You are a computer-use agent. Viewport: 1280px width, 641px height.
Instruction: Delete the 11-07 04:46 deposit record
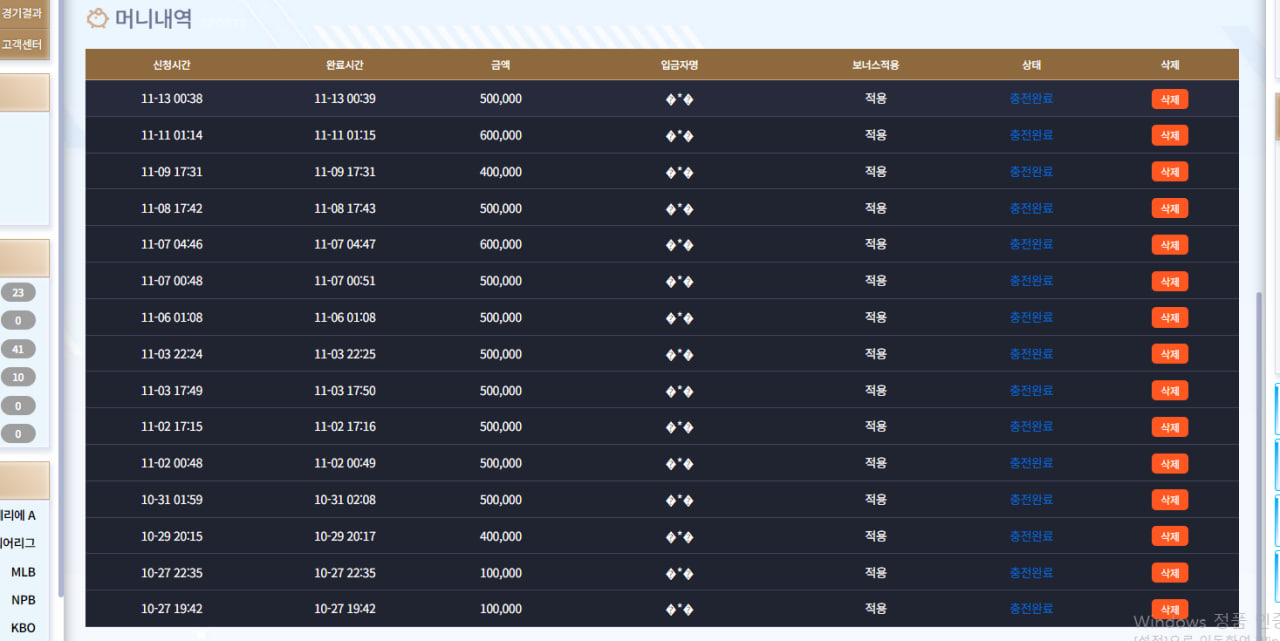pyautogui.click(x=1169, y=245)
